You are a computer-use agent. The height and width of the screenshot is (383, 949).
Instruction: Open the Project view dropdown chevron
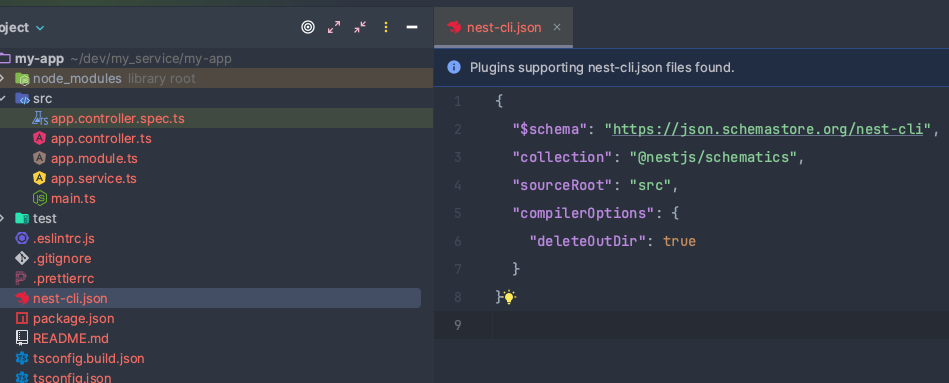tap(40, 28)
